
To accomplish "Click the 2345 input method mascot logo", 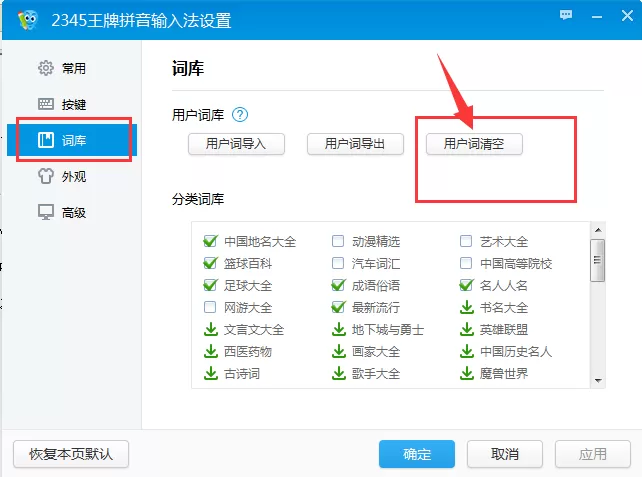I will pos(27,19).
